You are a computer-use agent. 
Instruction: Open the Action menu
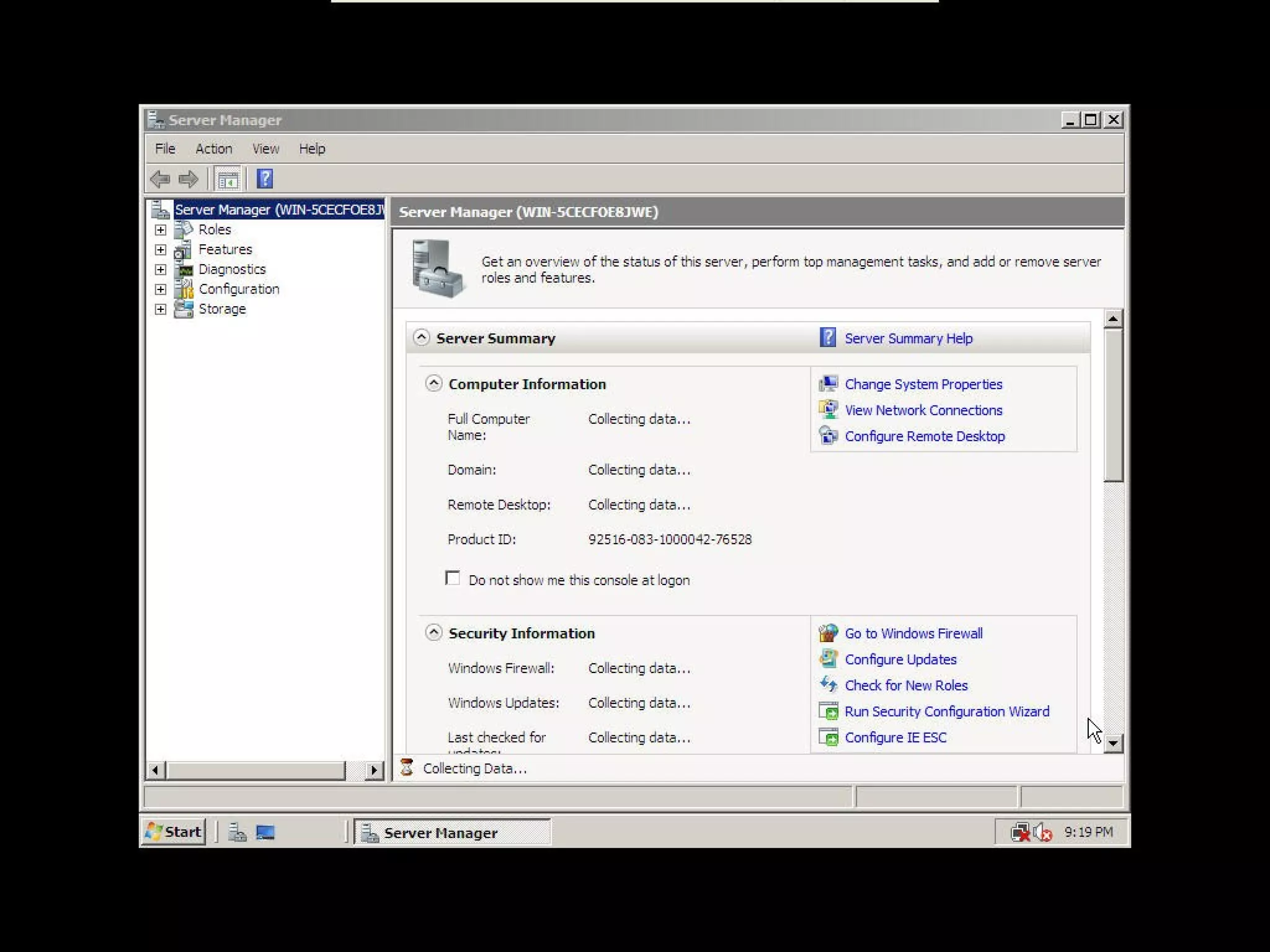point(213,149)
